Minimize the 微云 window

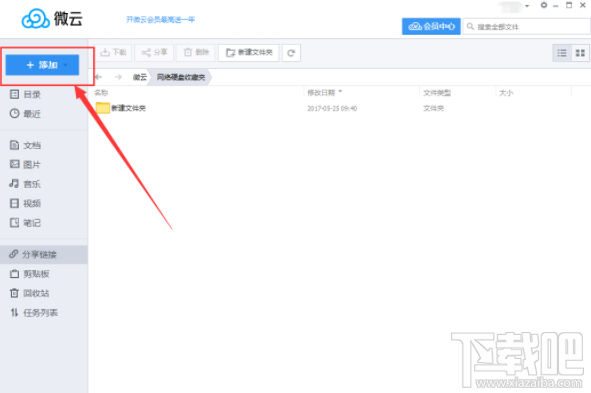(x=556, y=6)
